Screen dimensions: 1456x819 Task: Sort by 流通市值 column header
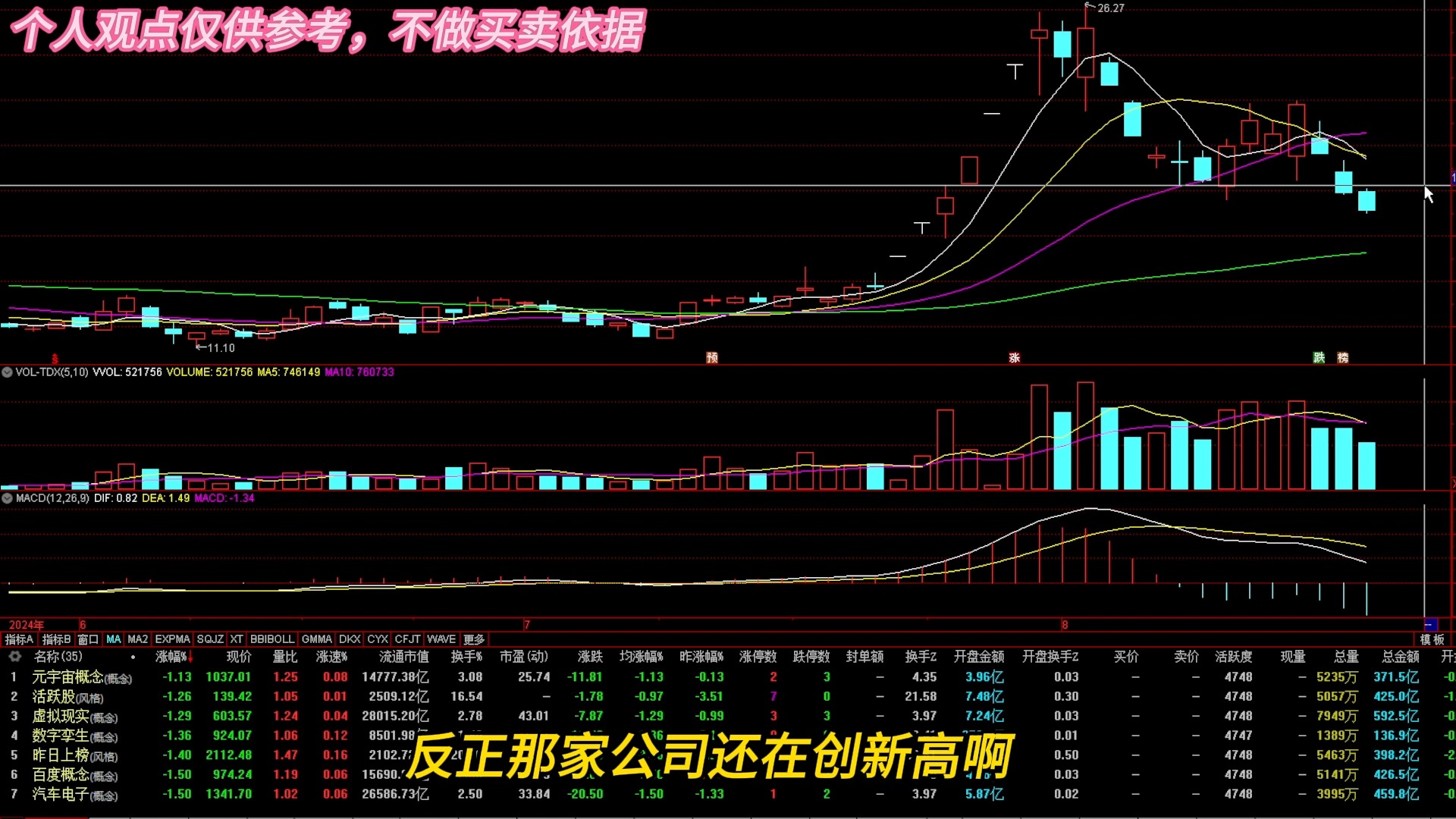(403, 657)
